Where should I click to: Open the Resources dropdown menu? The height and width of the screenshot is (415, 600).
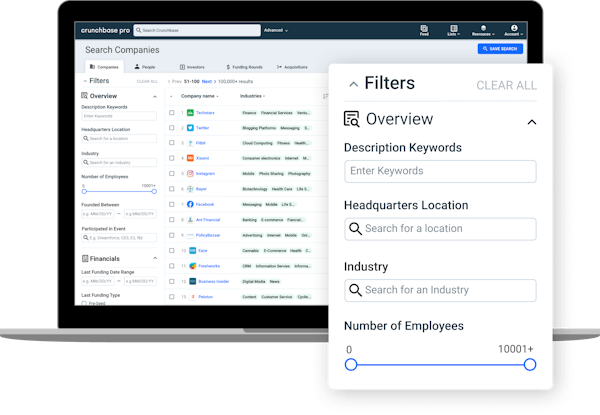tap(483, 30)
